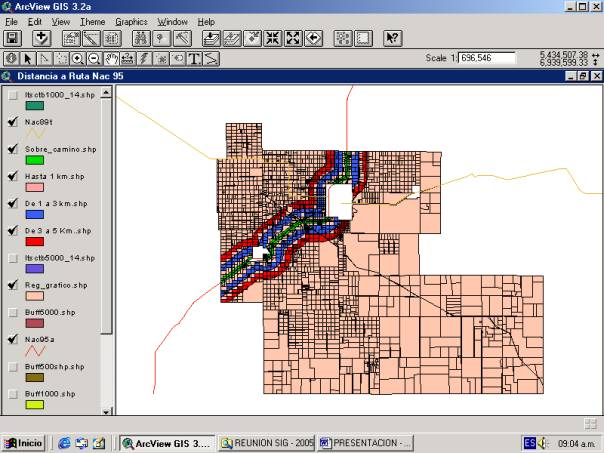Screen dimensions: 604x453
Task: Switch to REUNION SIG taskbar window
Action: click(267, 442)
